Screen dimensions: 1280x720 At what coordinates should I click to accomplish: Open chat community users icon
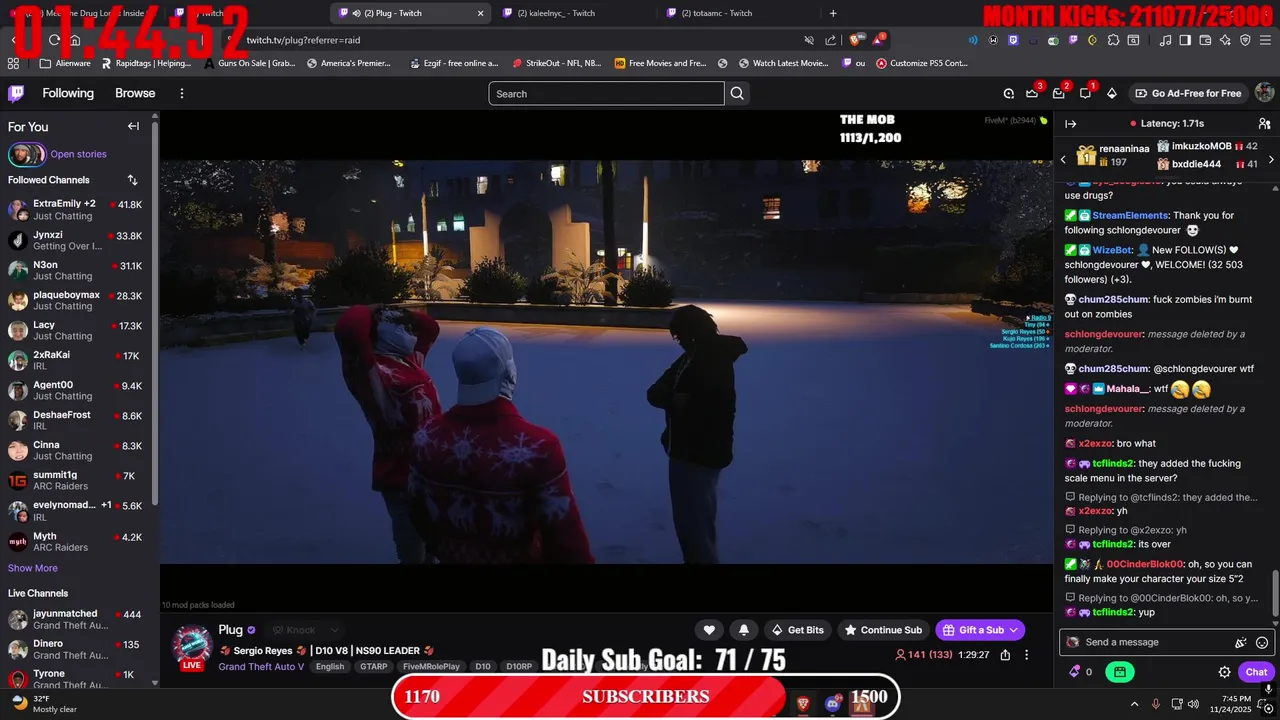coord(1264,124)
